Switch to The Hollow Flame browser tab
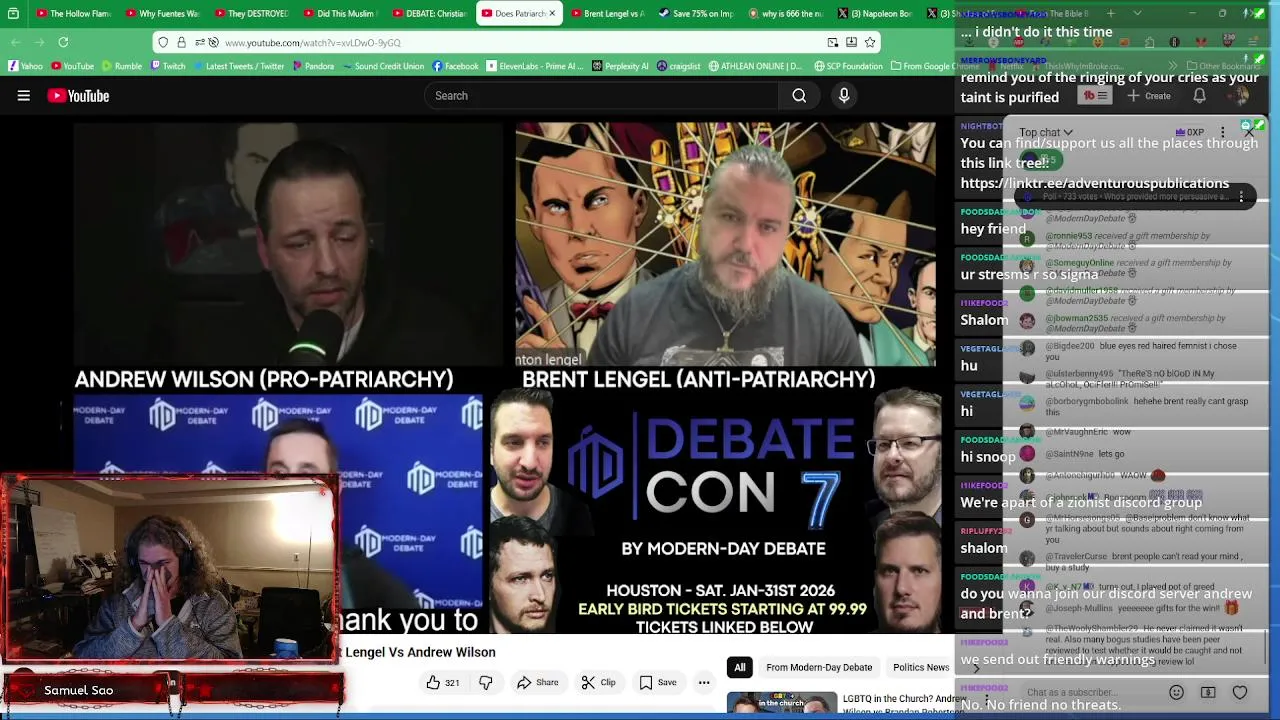Image resolution: width=1280 pixels, height=720 pixels. click(73, 14)
